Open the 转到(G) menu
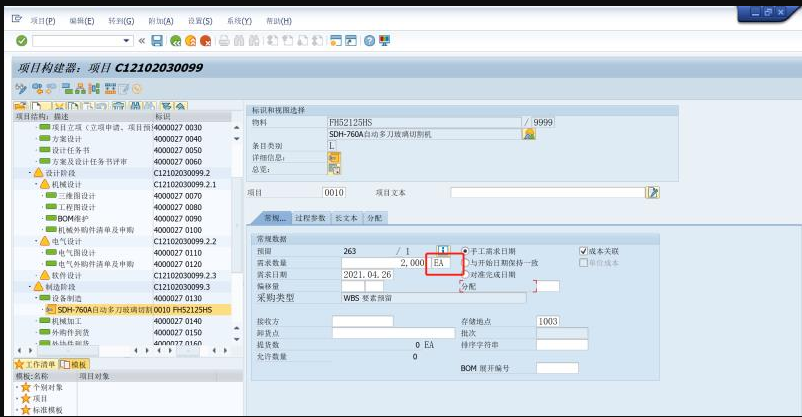The width and height of the screenshot is (802, 417). tap(121, 21)
